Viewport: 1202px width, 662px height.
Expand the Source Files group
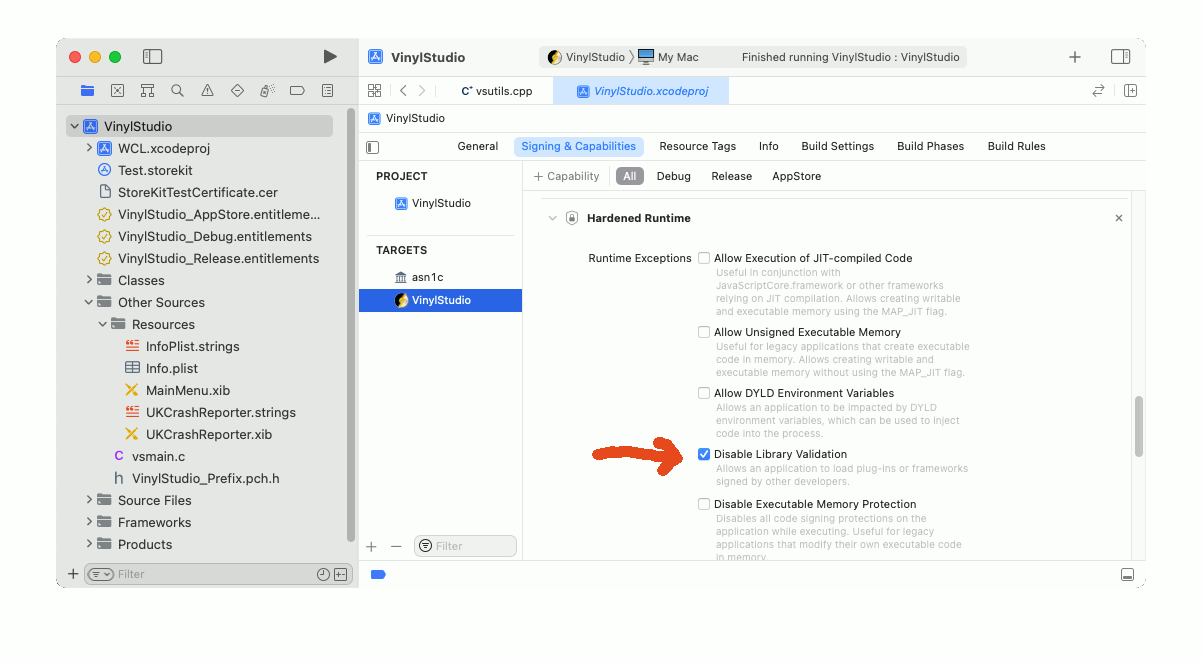[89, 500]
